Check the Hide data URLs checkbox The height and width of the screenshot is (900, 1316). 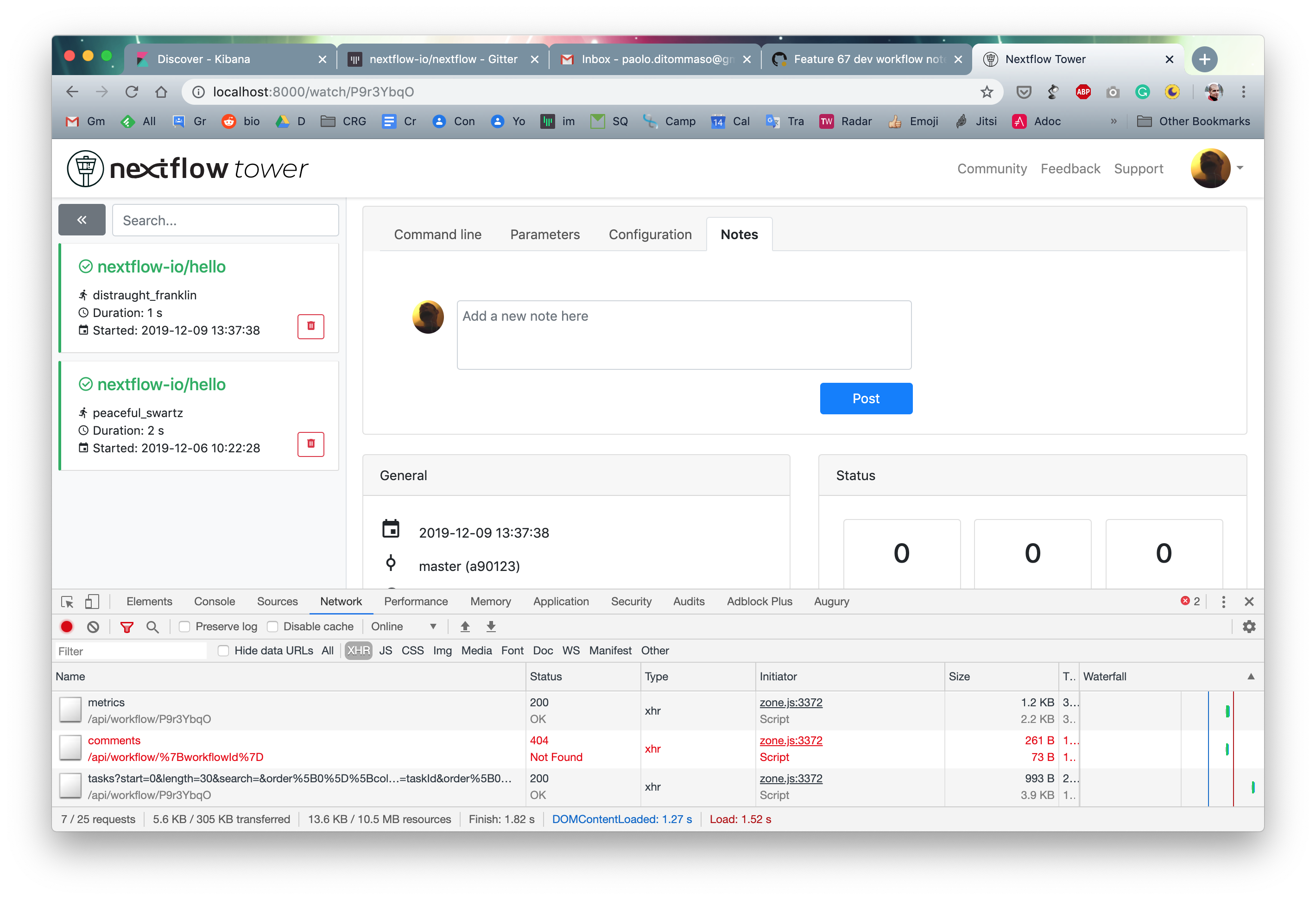[223, 650]
